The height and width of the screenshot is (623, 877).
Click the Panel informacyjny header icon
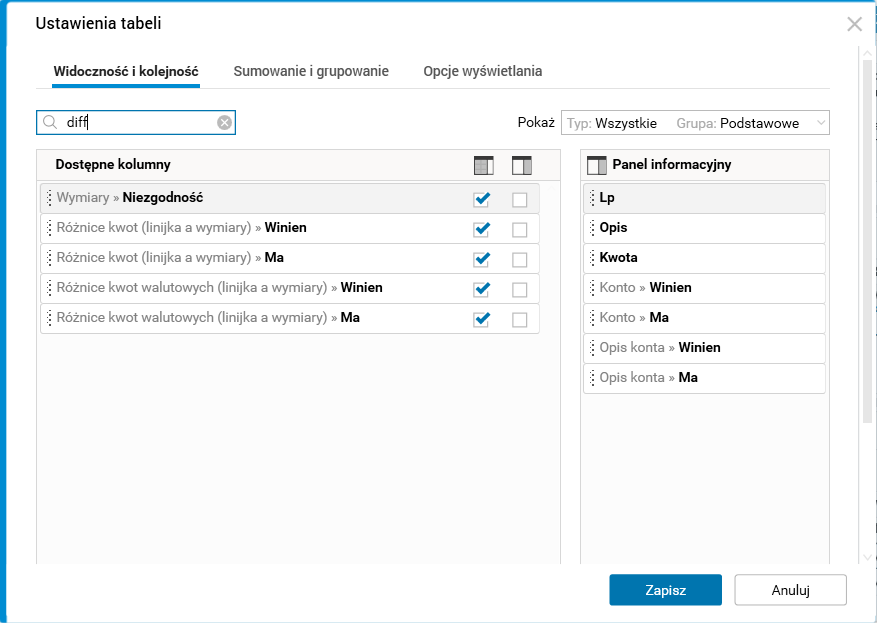click(x=597, y=165)
